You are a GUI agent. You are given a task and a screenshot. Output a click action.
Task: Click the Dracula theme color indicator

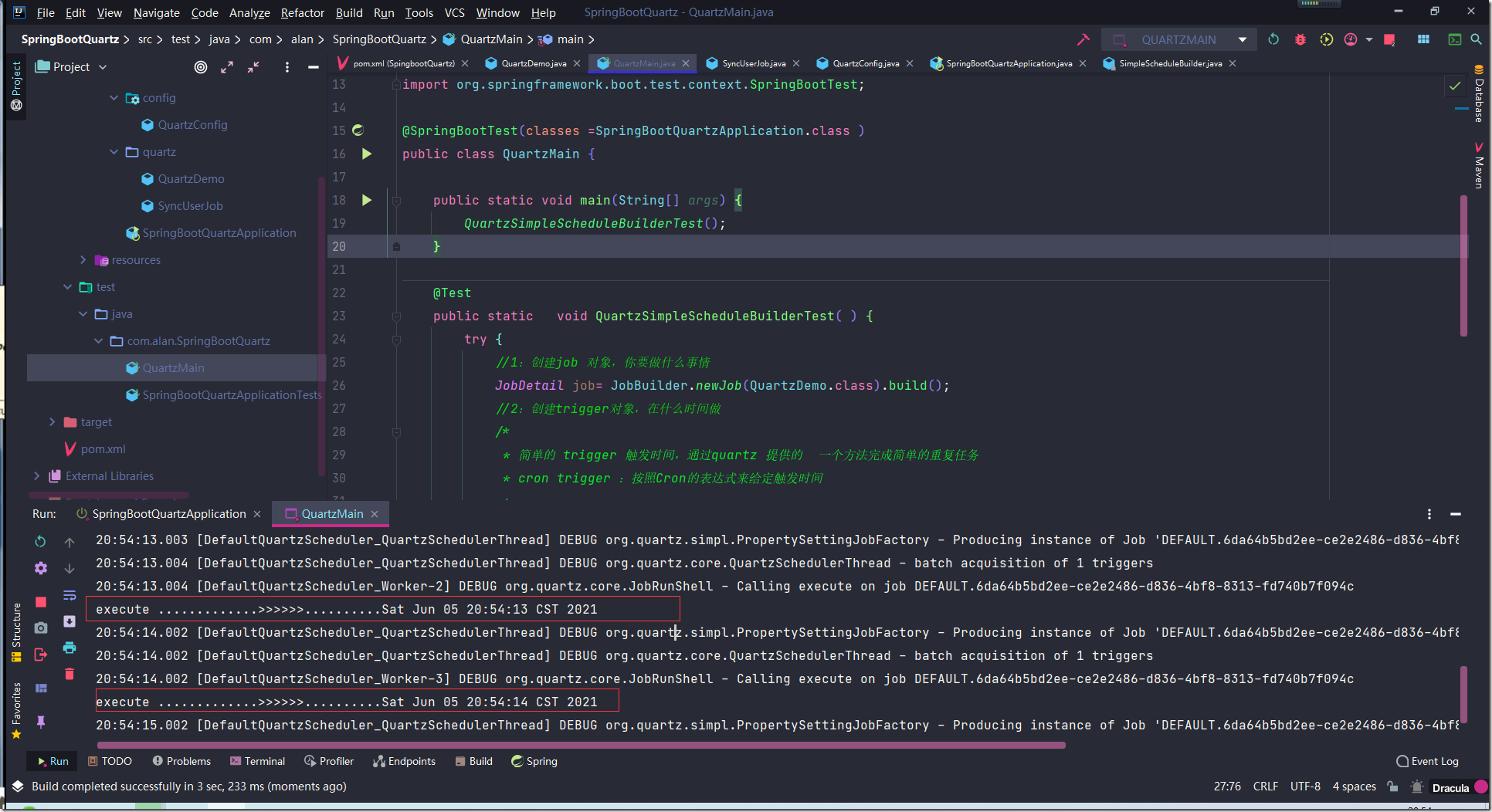point(1480,787)
